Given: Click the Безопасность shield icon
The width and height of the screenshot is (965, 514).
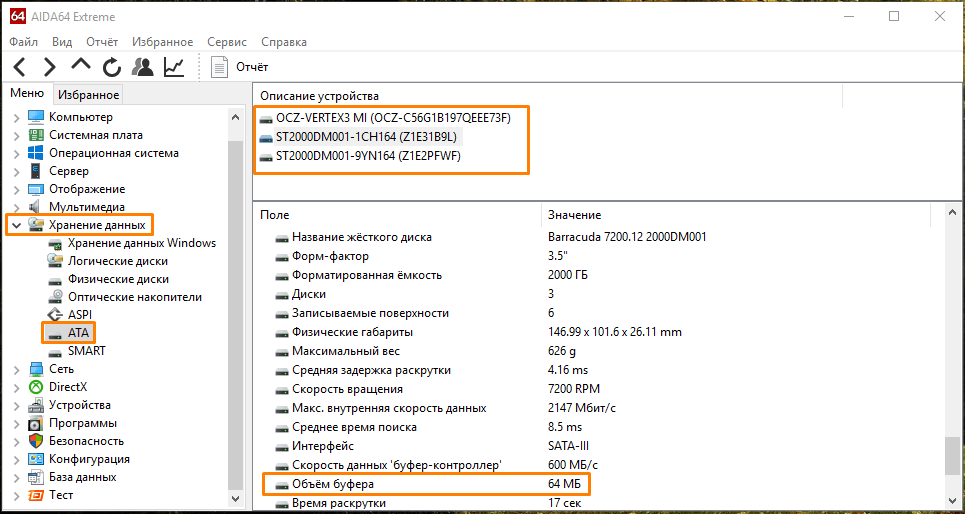Looking at the screenshot, I should tap(36, 441).
